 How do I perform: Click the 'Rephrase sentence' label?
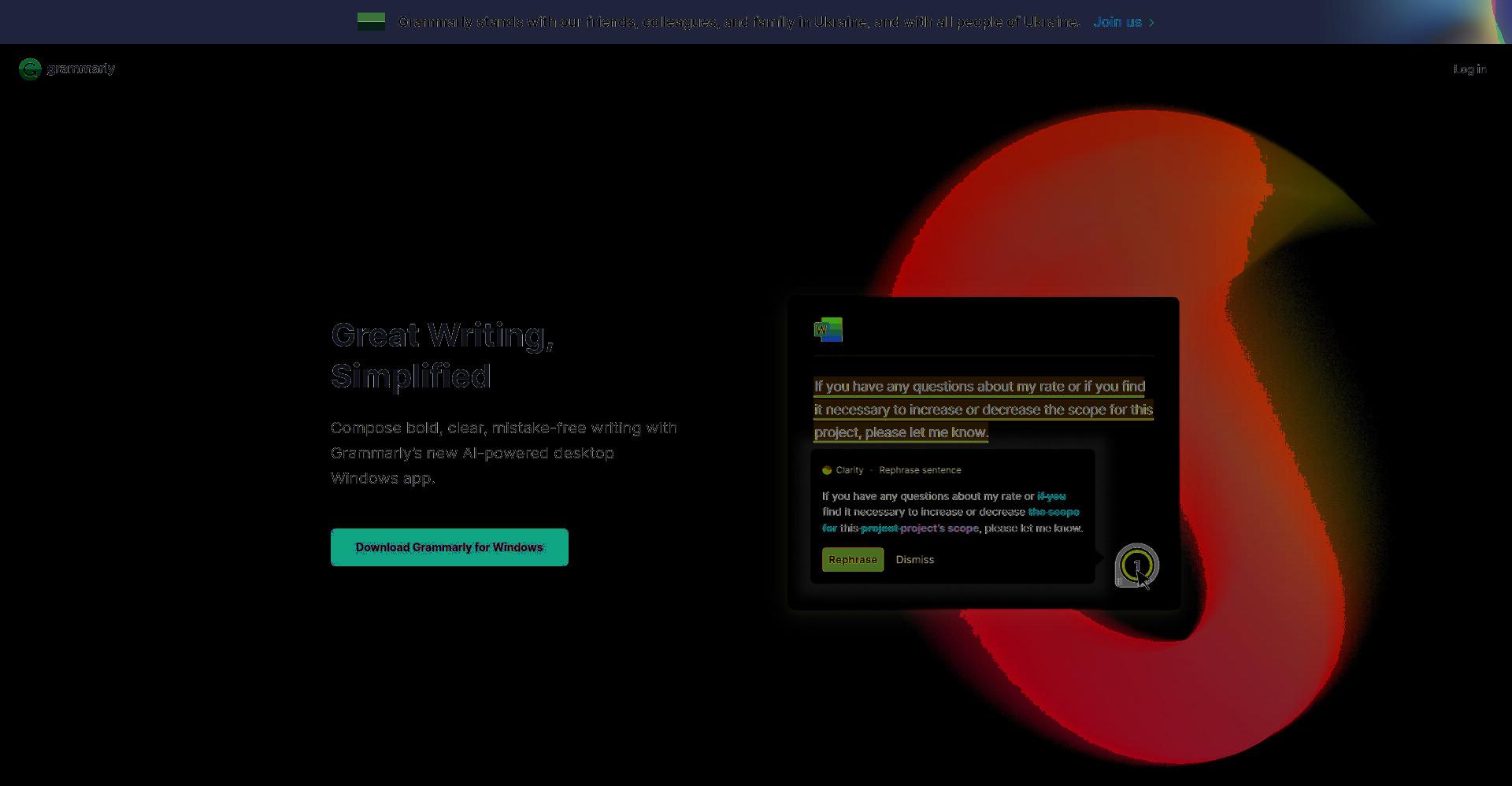920,470
